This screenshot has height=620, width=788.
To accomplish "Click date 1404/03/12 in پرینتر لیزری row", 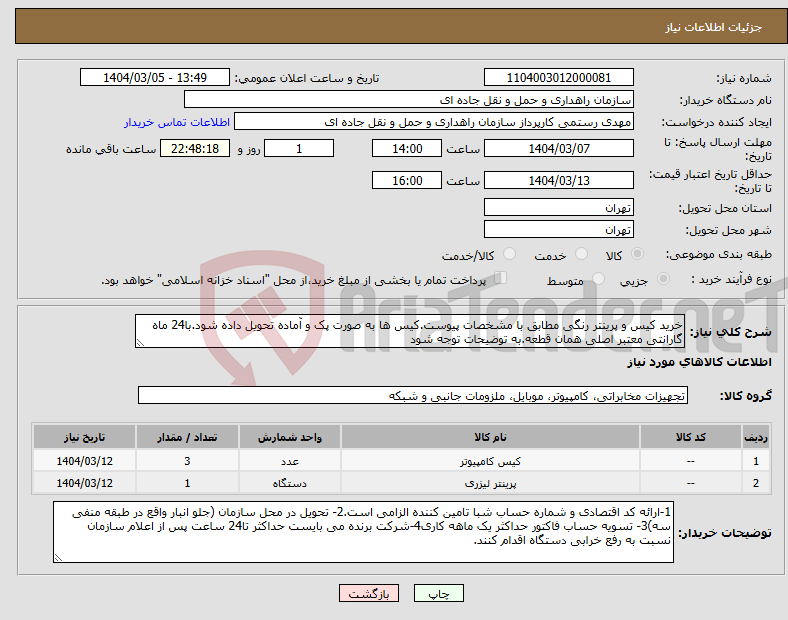I will coord(84,483).
